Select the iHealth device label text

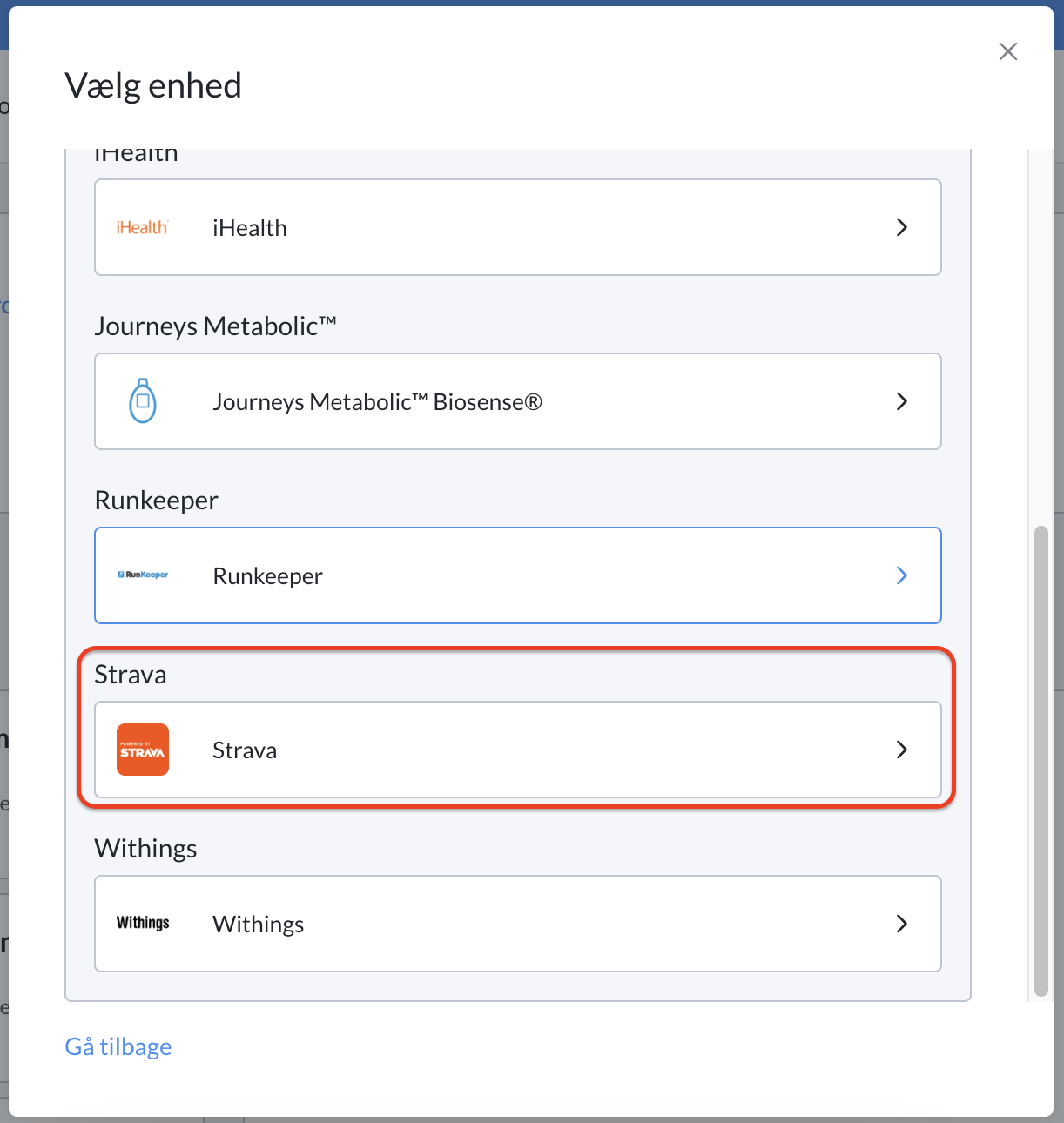250,228
